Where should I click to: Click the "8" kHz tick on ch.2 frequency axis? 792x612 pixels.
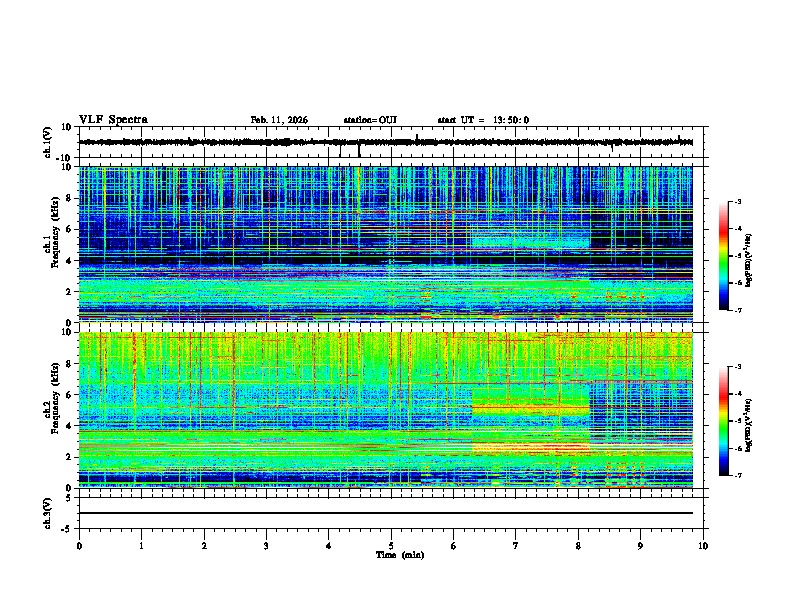(x=70, y=364)
